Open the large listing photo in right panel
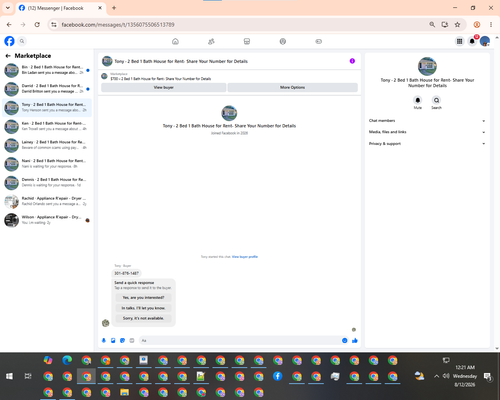Screen dimensions: 500x400 [x=427, y=66]
